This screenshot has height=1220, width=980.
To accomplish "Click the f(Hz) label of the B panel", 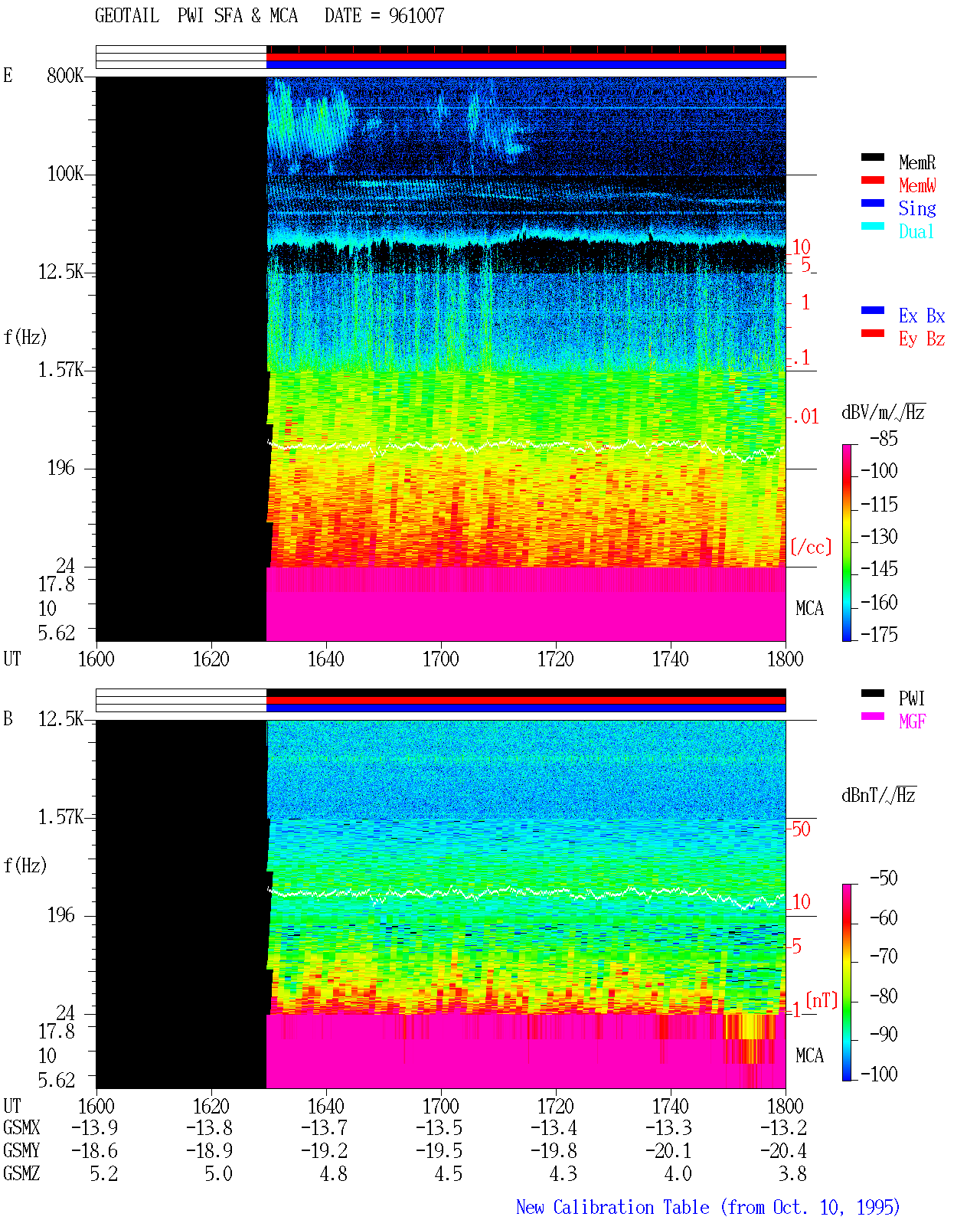I will tap(25, 865).
